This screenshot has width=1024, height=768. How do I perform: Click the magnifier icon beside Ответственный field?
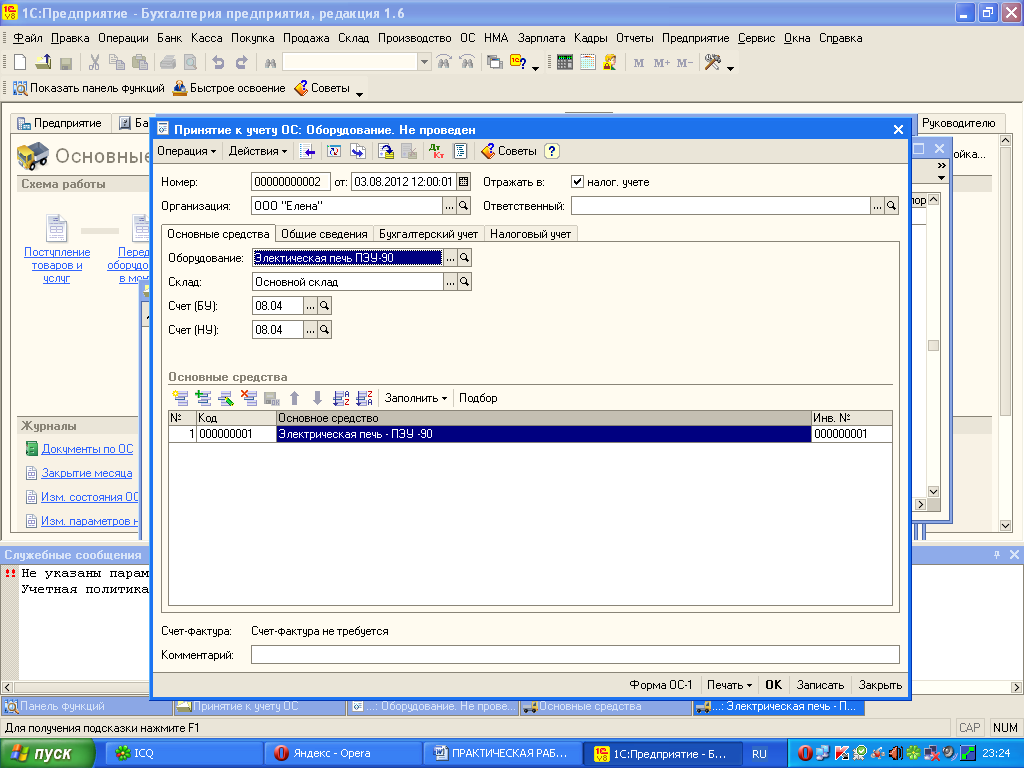click(x=891, y=206)
